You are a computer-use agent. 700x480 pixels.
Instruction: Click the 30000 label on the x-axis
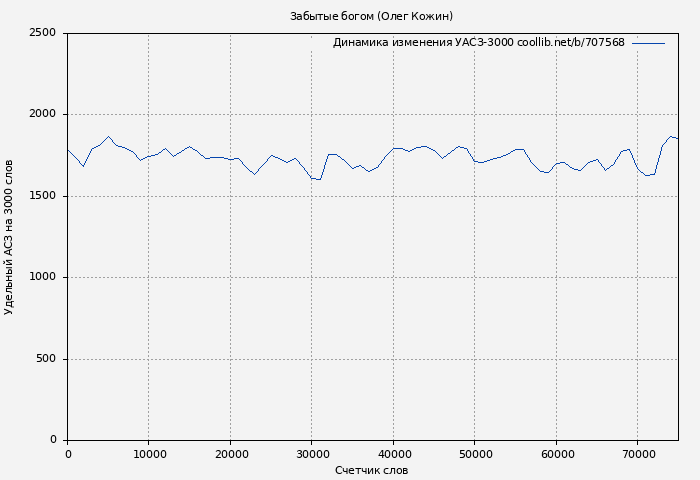[x=312, y=454]
